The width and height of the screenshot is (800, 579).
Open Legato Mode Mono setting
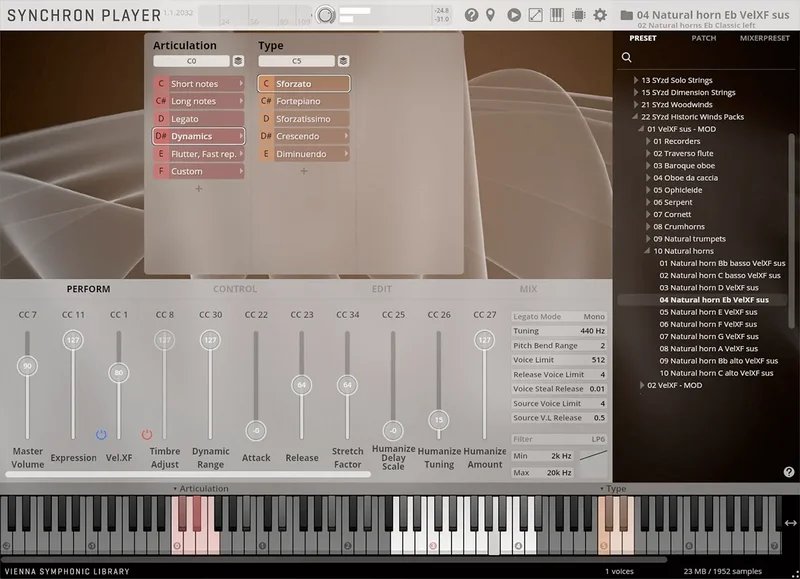(x=559, y=317)
